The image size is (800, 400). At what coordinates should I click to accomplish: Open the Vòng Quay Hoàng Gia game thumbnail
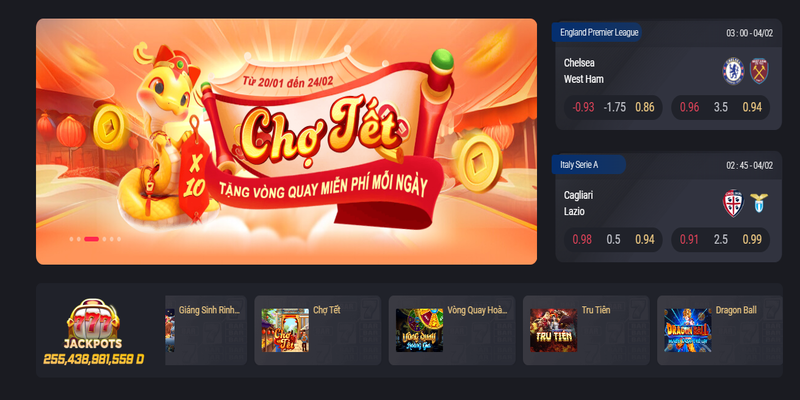tap(419, 330)
